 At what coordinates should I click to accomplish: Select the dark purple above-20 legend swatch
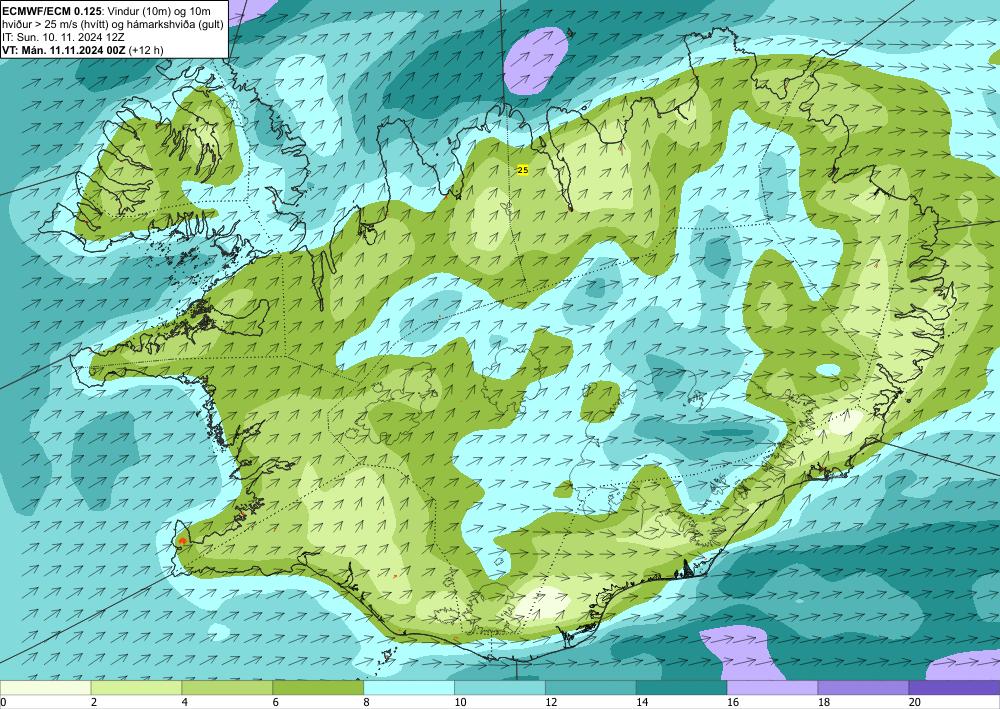954,687
